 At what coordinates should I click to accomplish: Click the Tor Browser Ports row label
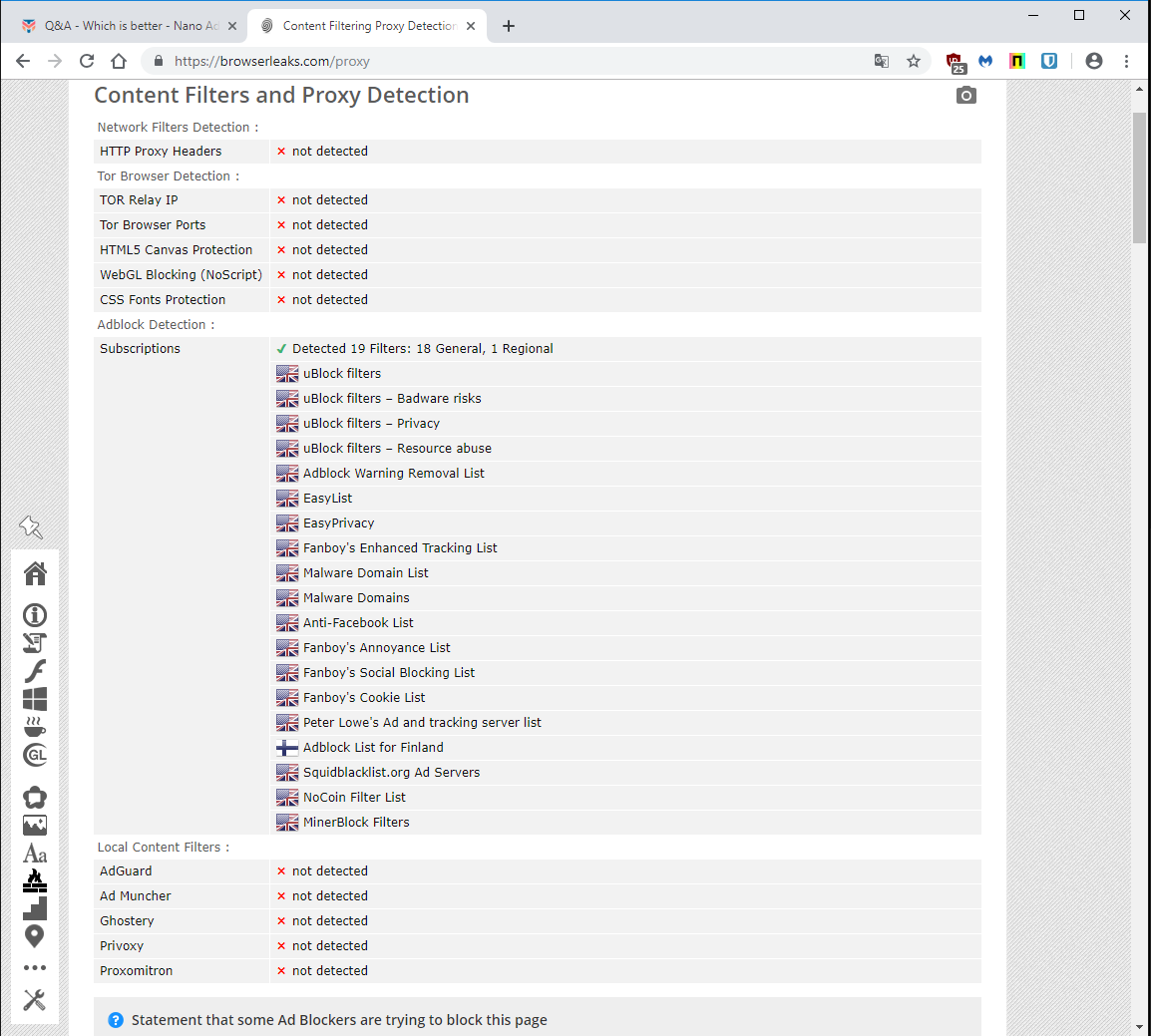153,225
